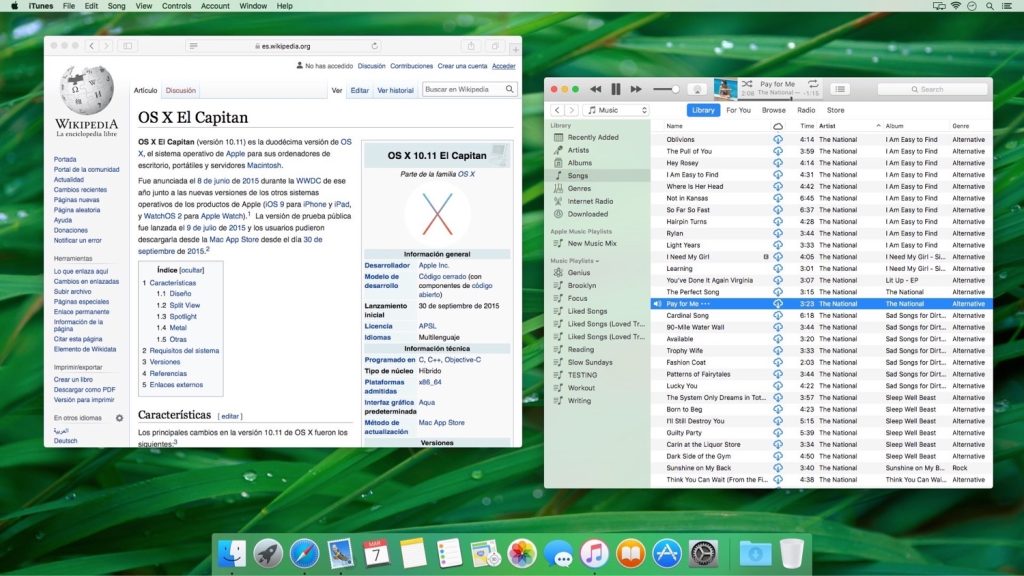1024x576 pixels.
Task: Open the AirPlay output button in iTunes
Action: click(x=697, y=89)
